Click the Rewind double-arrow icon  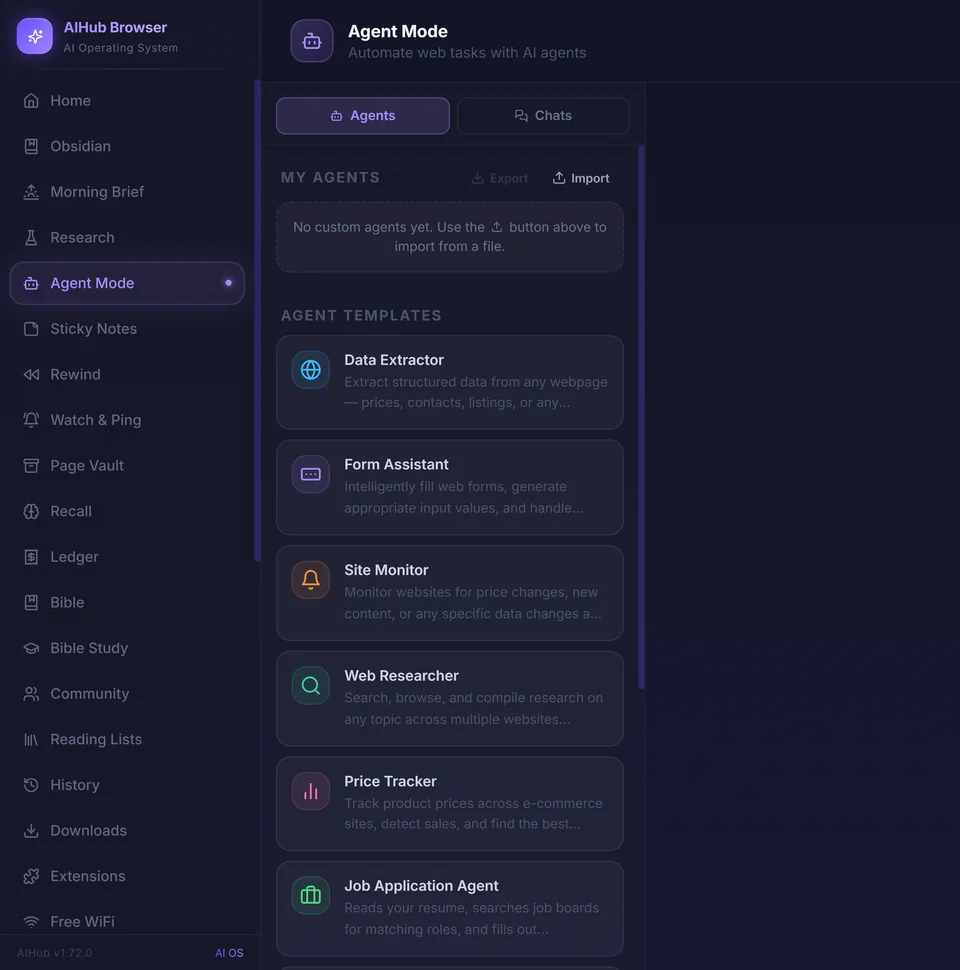tap(31, 374)
